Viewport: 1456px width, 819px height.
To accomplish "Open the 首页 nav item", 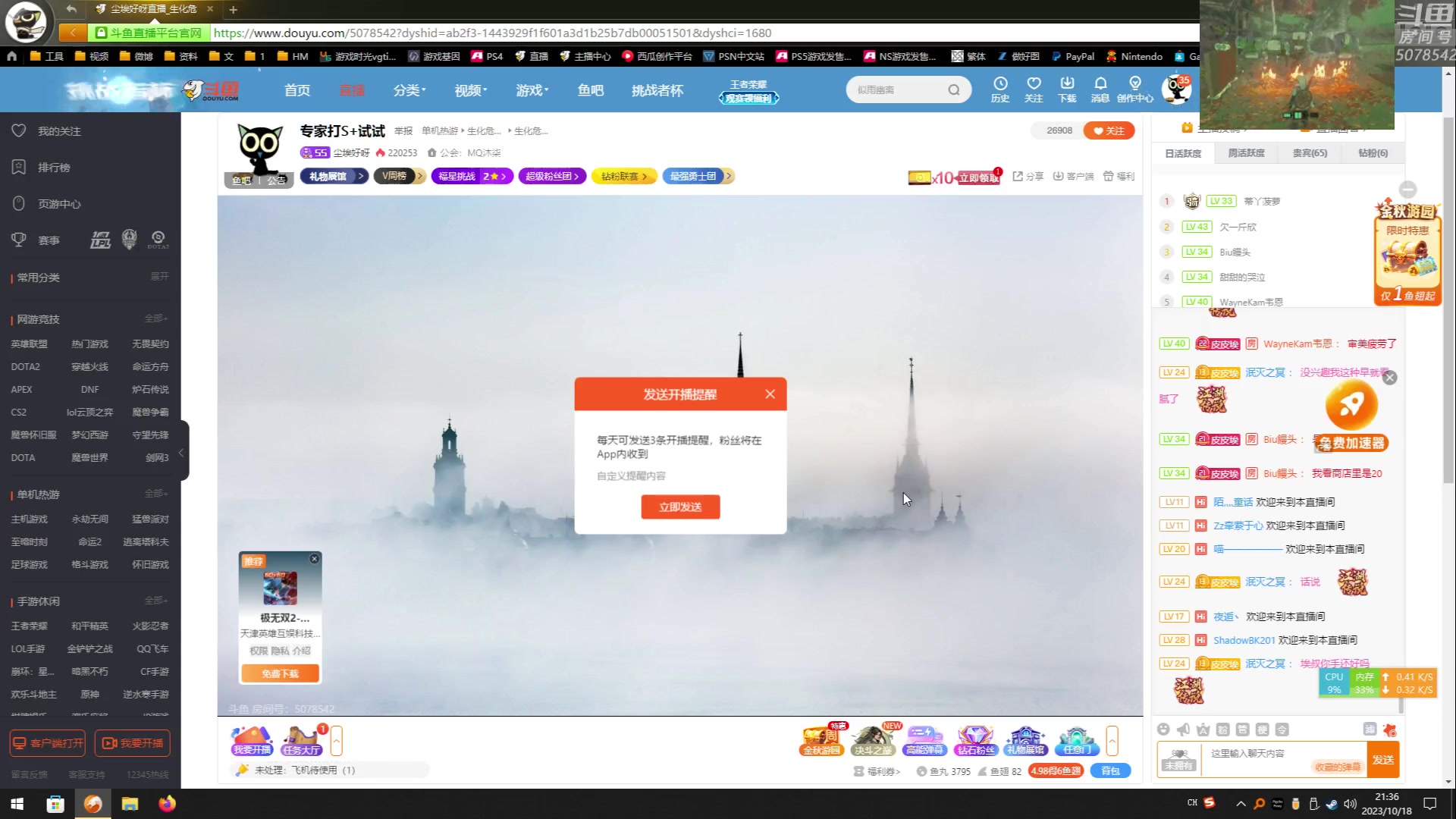I will (297, 90).
